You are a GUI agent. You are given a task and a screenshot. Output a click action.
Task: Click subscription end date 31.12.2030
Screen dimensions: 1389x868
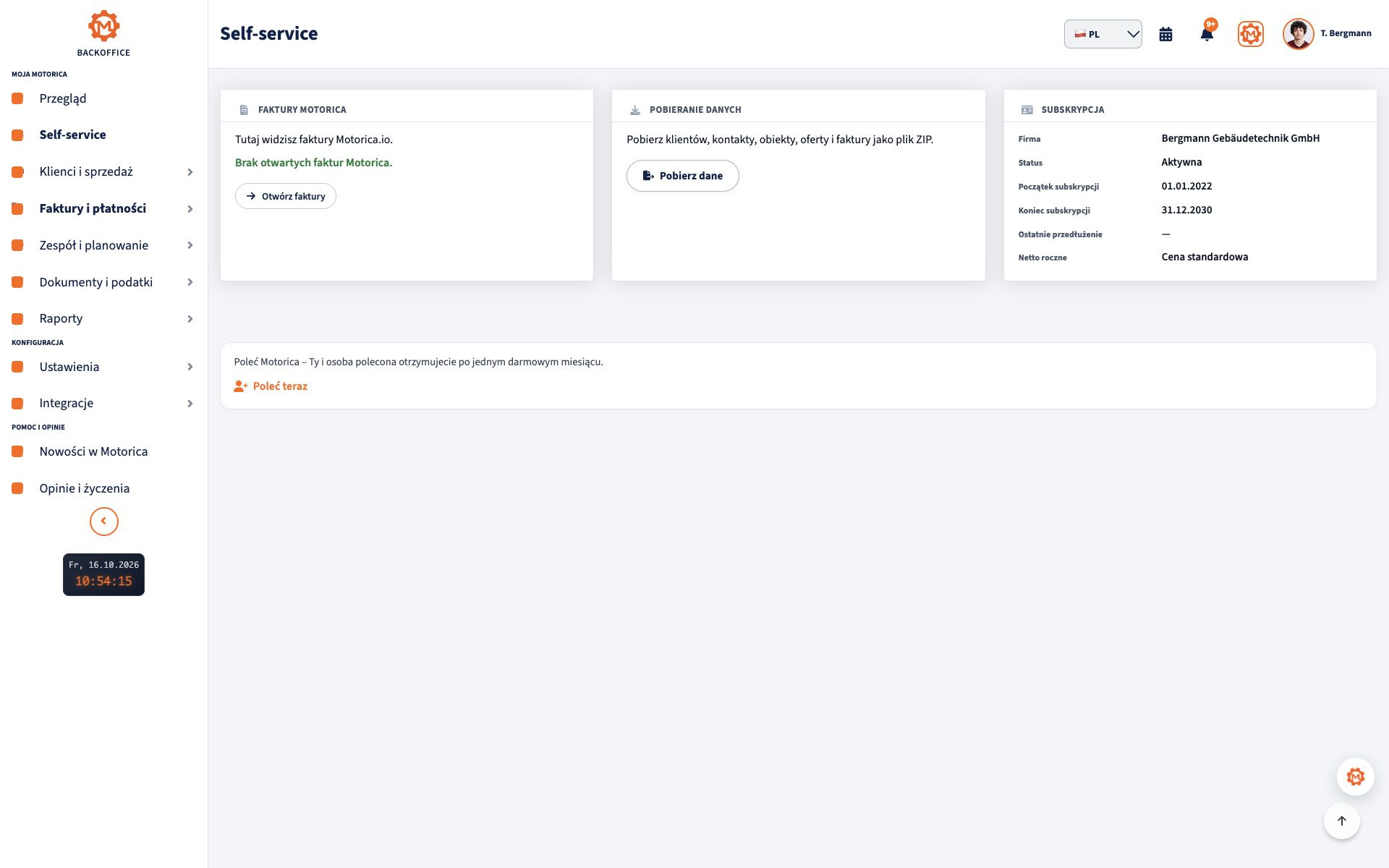click(x=1186, y=210)
